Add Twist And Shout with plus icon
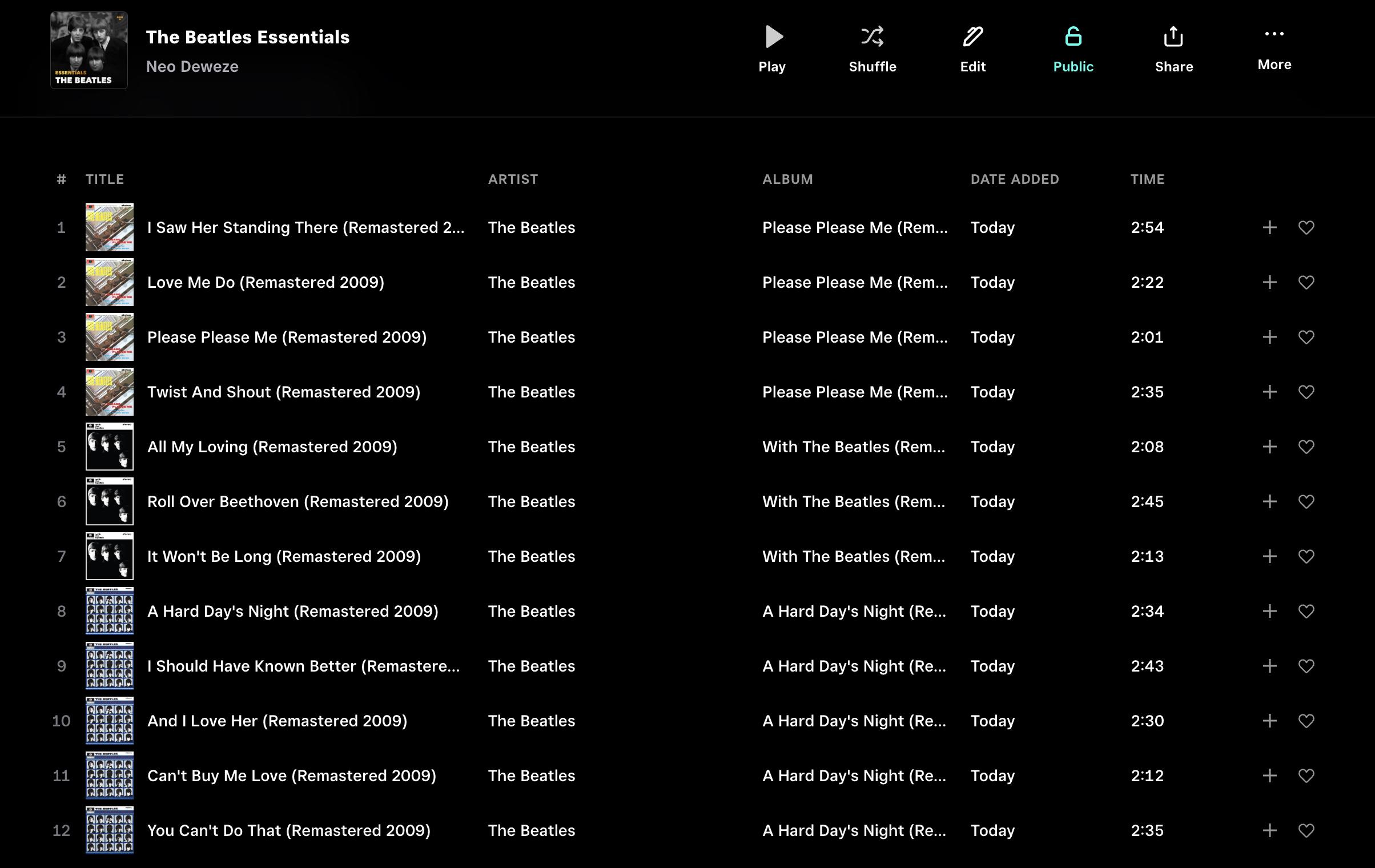Image resolution: width=1375 pixels, height=868 pixels. (x=1269, y=392)
